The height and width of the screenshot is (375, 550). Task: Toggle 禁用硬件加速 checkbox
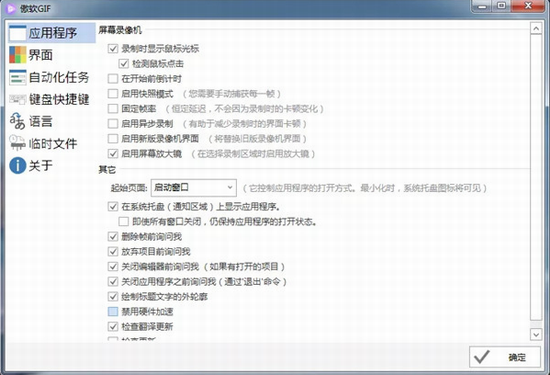[x=113, y=312]
